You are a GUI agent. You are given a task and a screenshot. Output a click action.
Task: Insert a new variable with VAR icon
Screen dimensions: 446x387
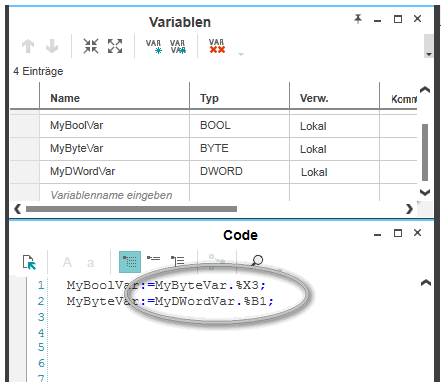154,46
